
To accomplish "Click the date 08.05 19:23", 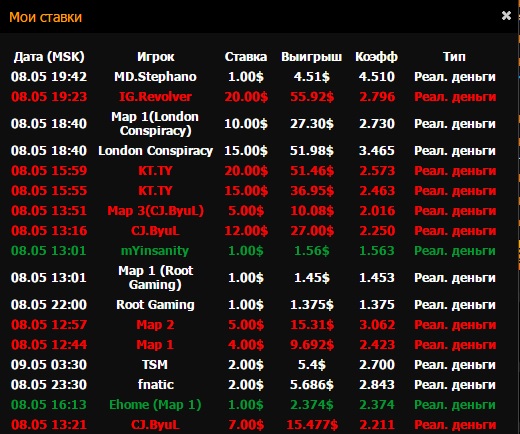I will coord(49,97).
